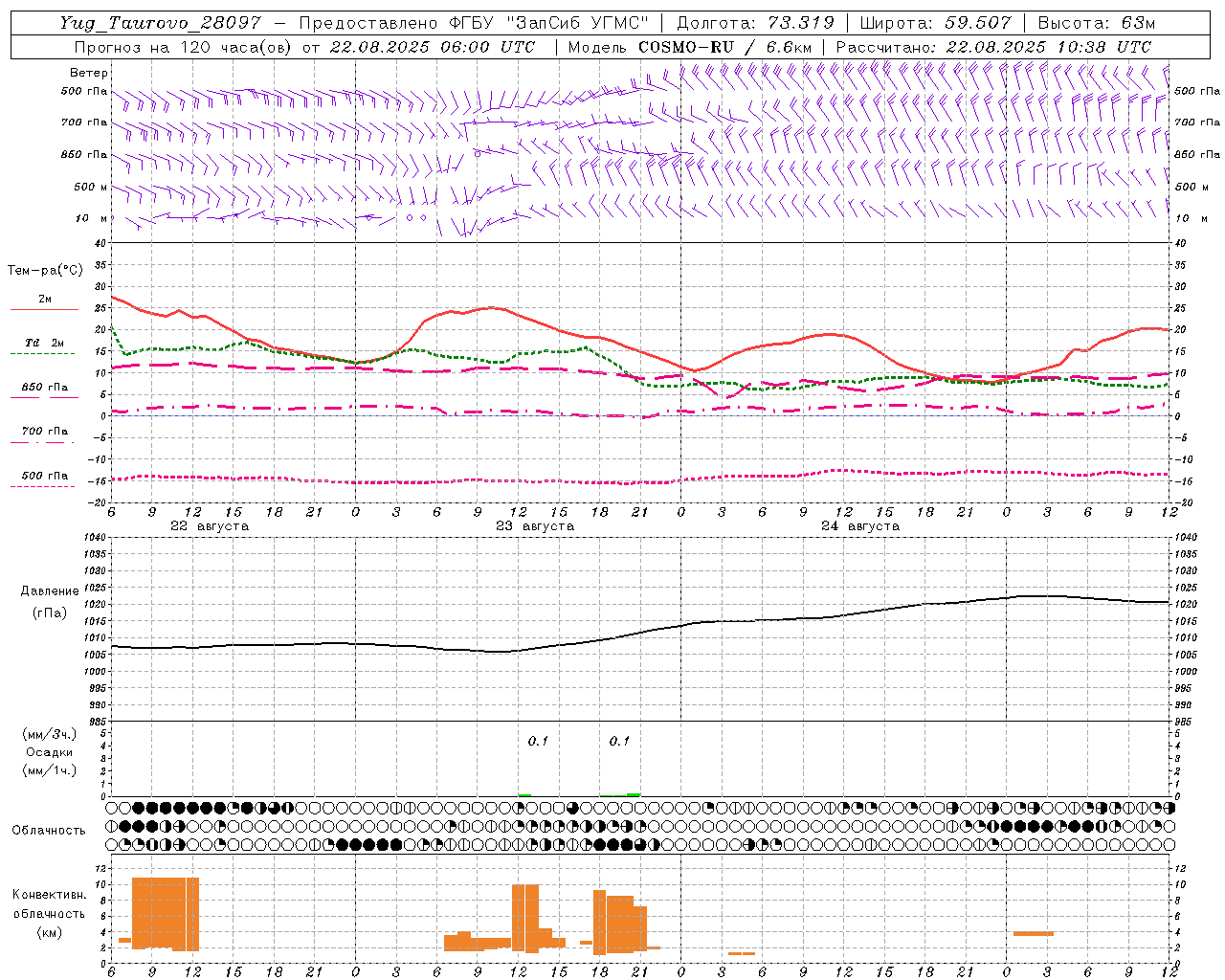The width and height of the screenshot is (1225, 980).
Task: Click the station title Yug_Taurovo_28097
Action: pos(160,23)
